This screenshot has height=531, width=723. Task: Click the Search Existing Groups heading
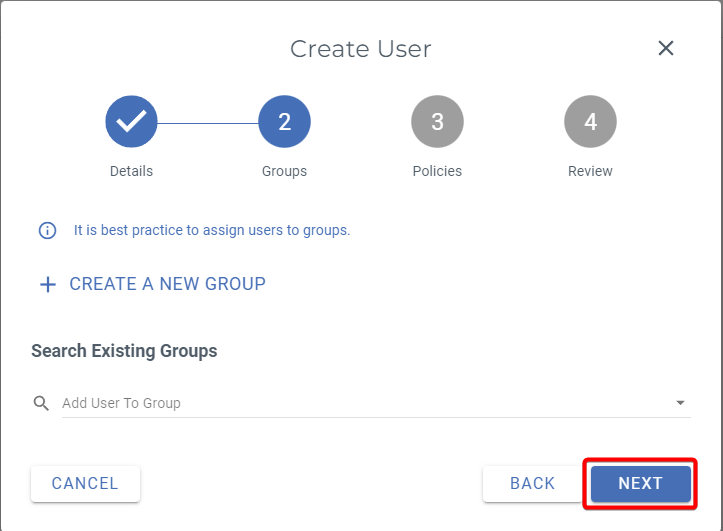124,351
